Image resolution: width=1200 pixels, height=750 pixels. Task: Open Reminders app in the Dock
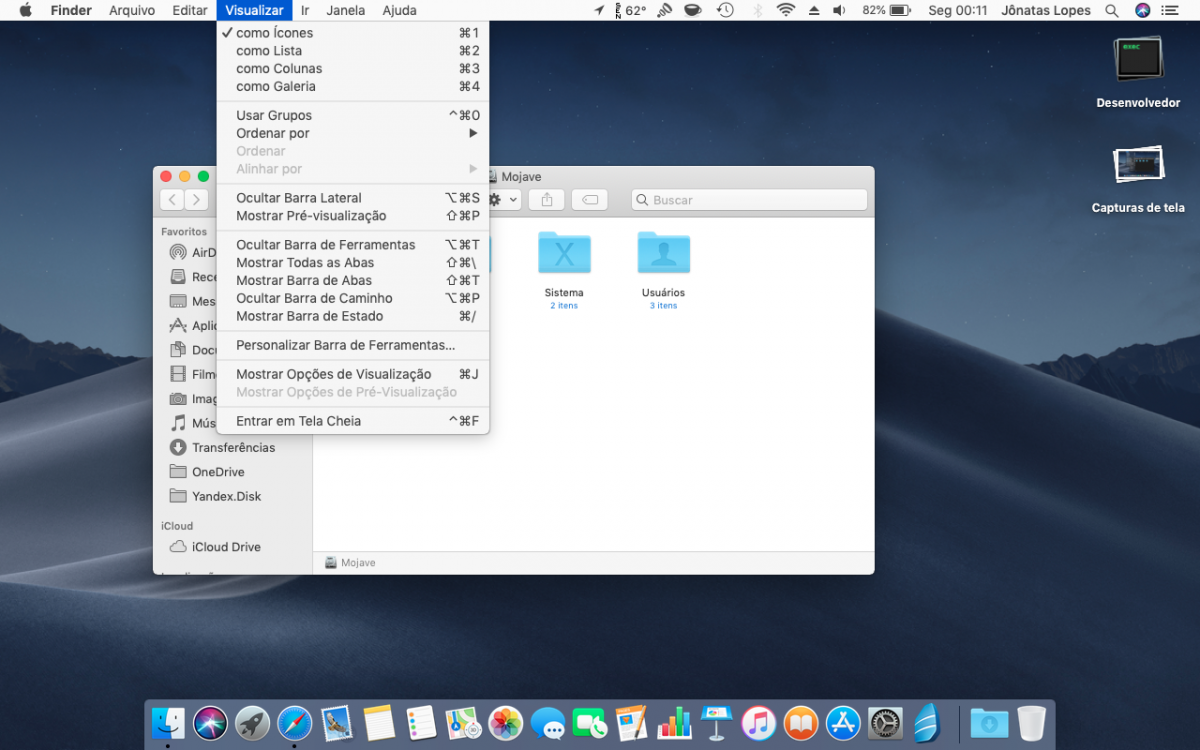(421, 723)
